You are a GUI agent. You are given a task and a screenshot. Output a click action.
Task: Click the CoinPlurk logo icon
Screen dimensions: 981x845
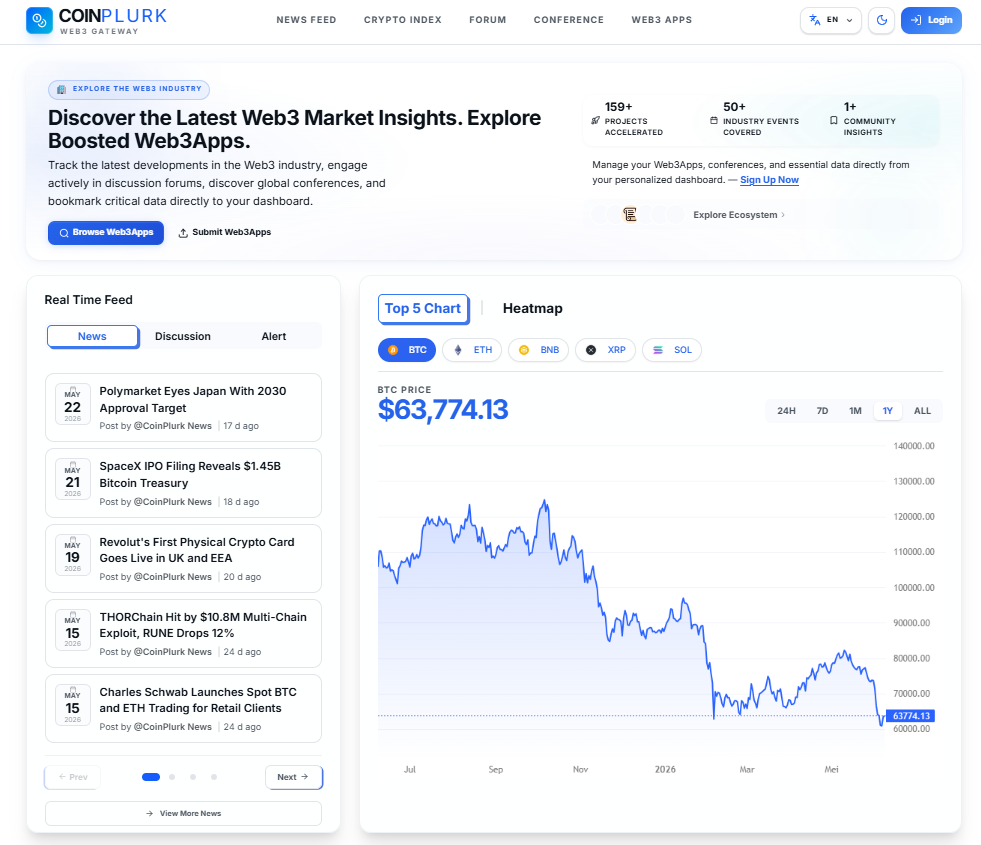tap(39, 21)
